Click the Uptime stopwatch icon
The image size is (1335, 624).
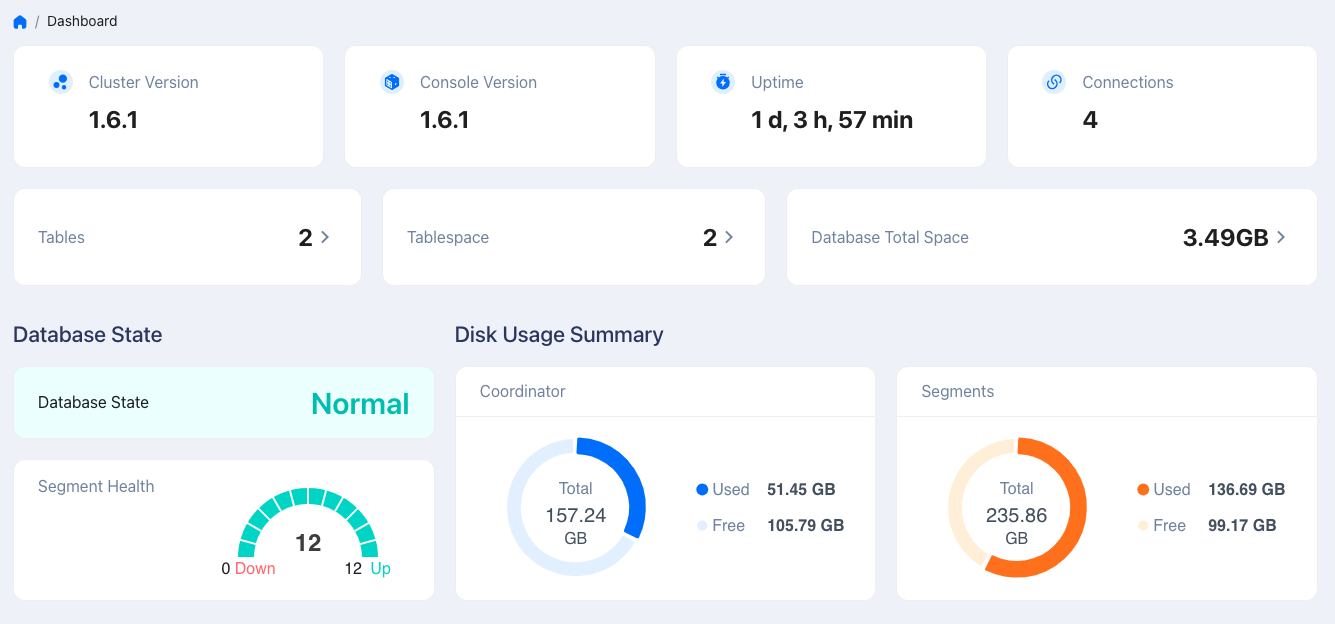pyautogui.click(x=723, y=82)
